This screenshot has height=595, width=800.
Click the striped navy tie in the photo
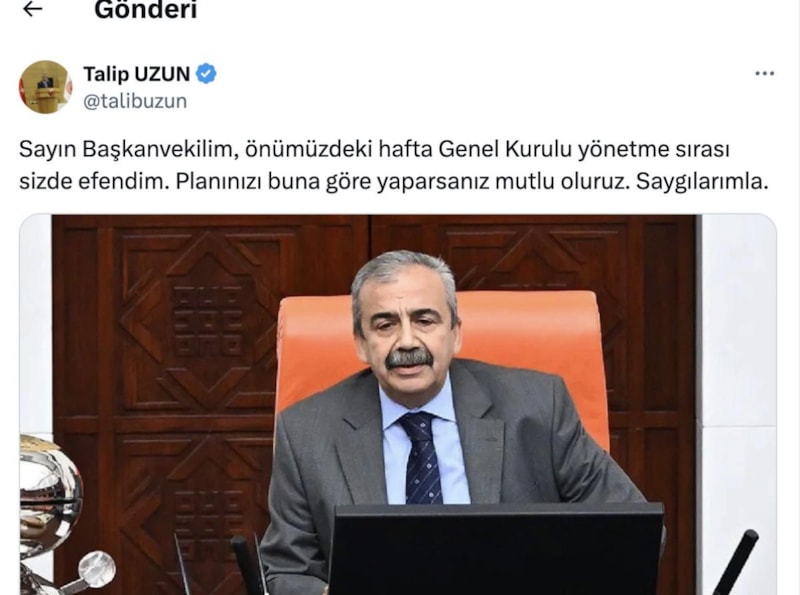tap(421, 458)
